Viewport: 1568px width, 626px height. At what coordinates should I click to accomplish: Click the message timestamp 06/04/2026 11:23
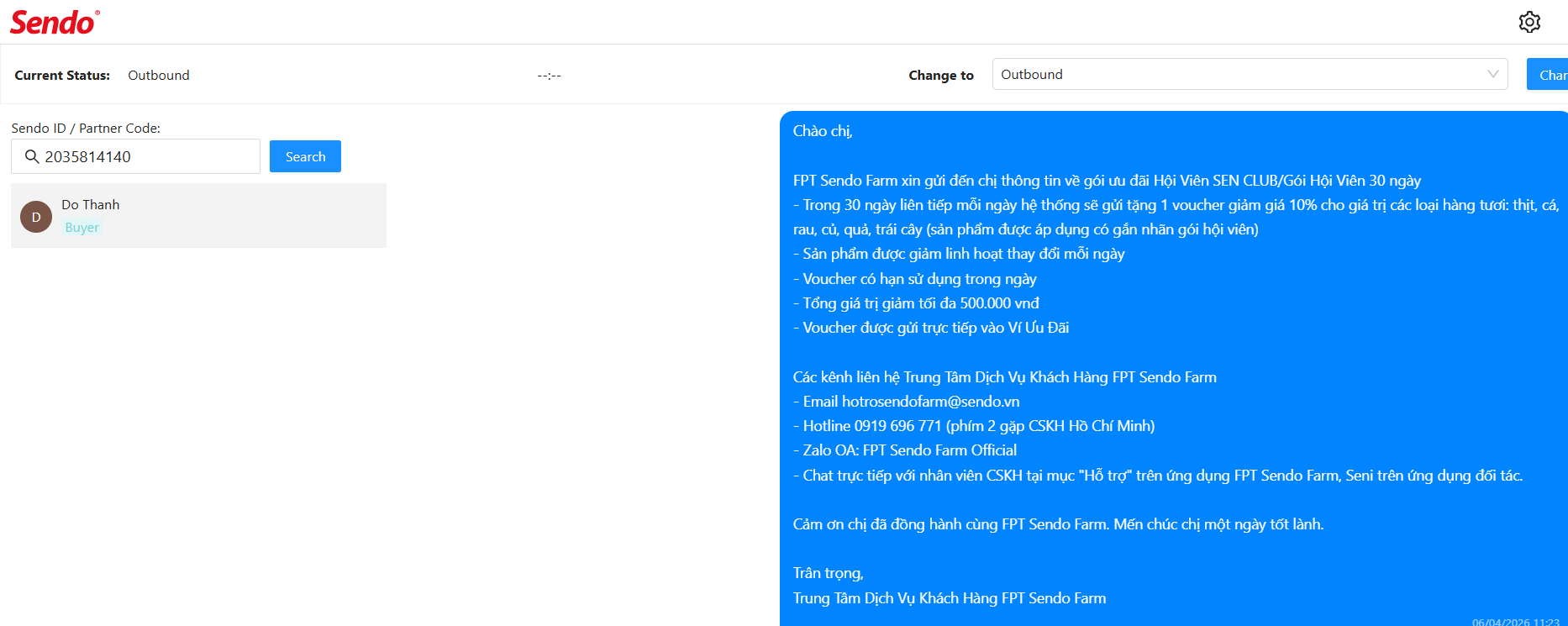[x=1516, y=622]
